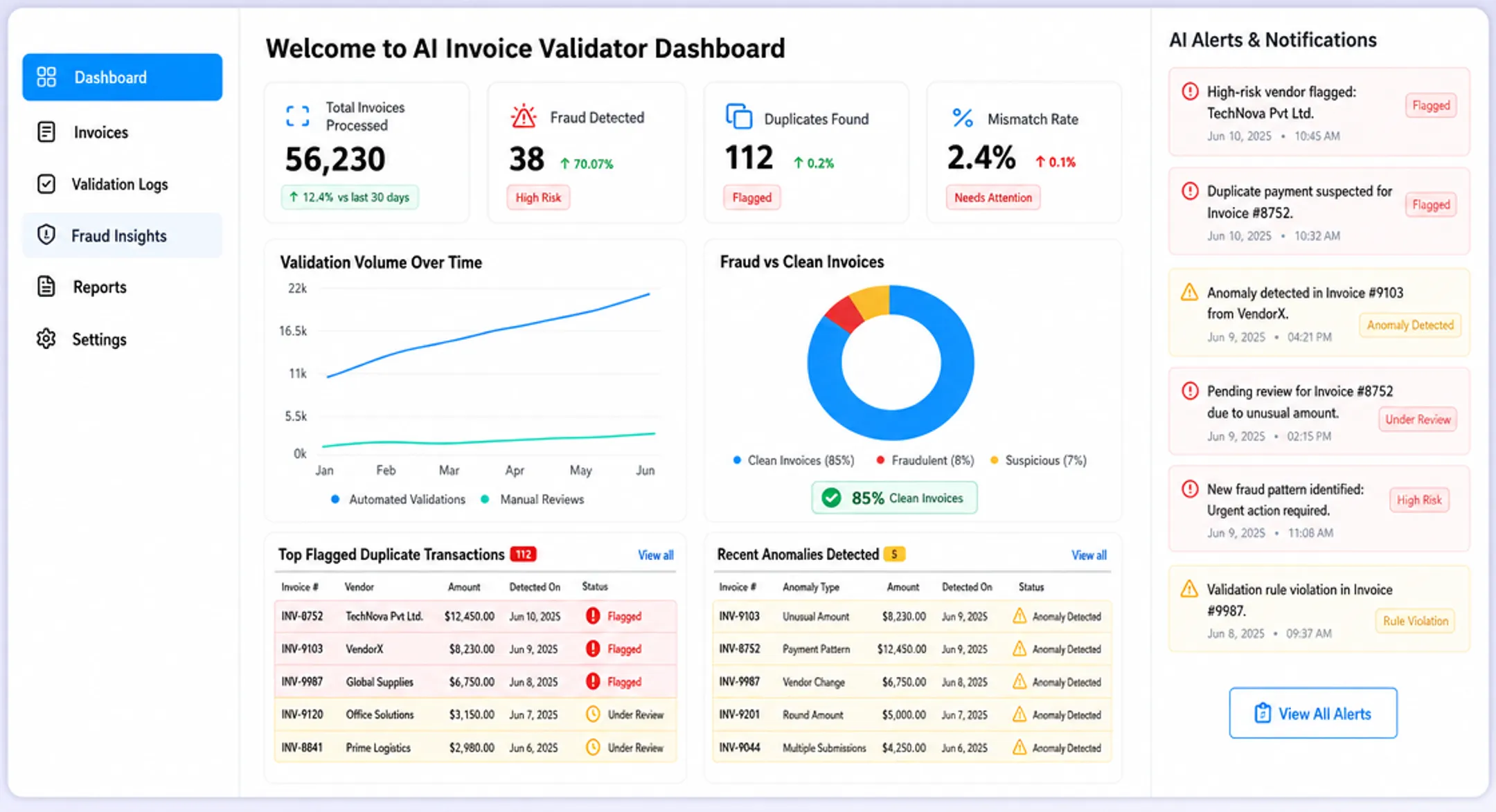
Task: Click INV-9044 invoice number
Action: coord(739,748)
